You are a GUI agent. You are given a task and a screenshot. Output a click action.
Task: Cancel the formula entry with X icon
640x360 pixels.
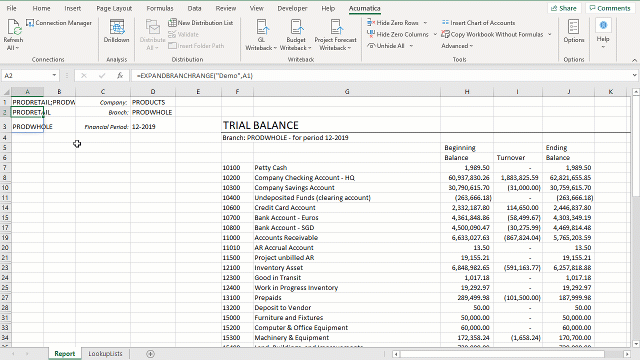pyautogui.click(x=84, y=76)
